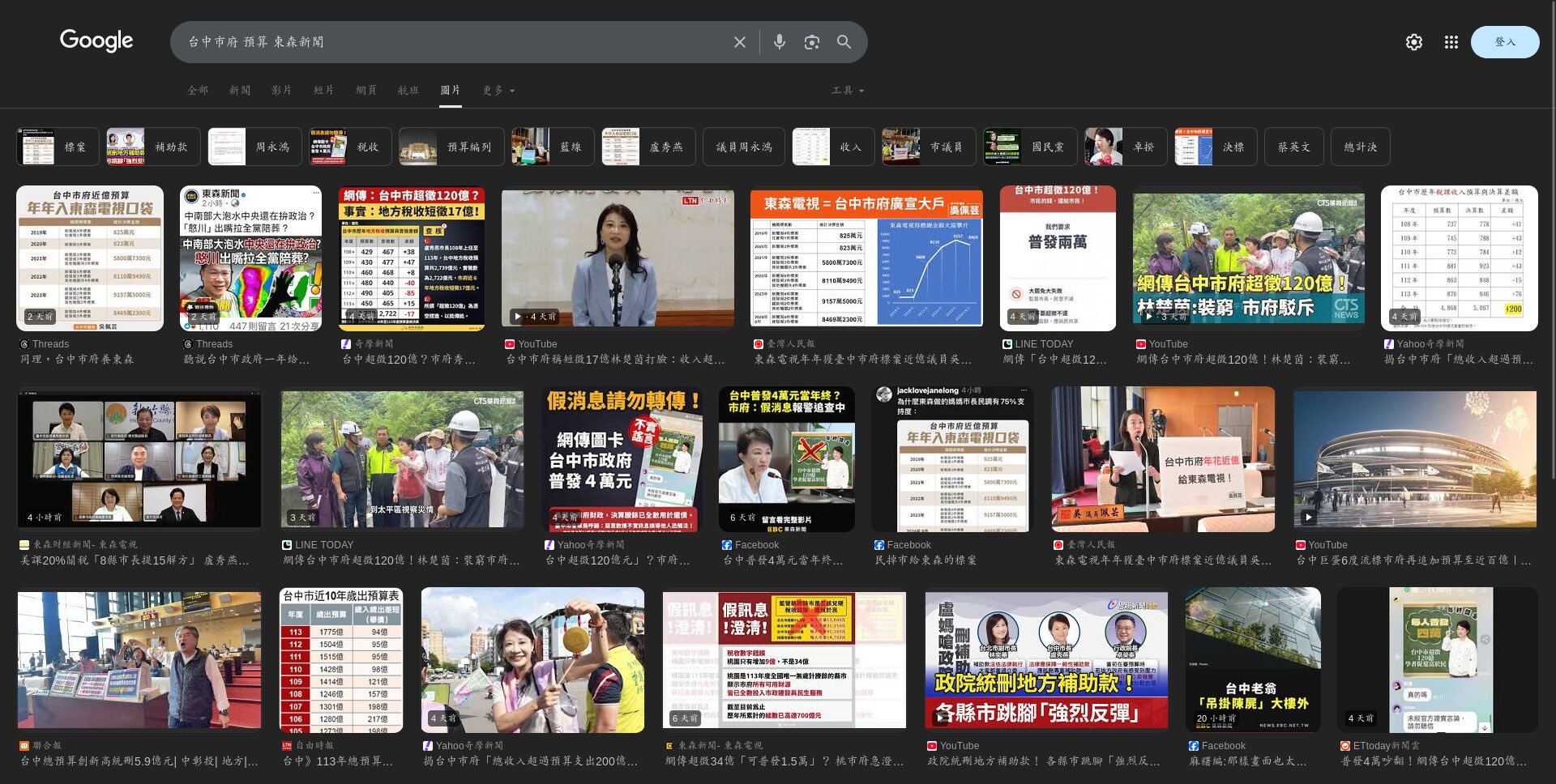Select the 圖片 tab

451,90
